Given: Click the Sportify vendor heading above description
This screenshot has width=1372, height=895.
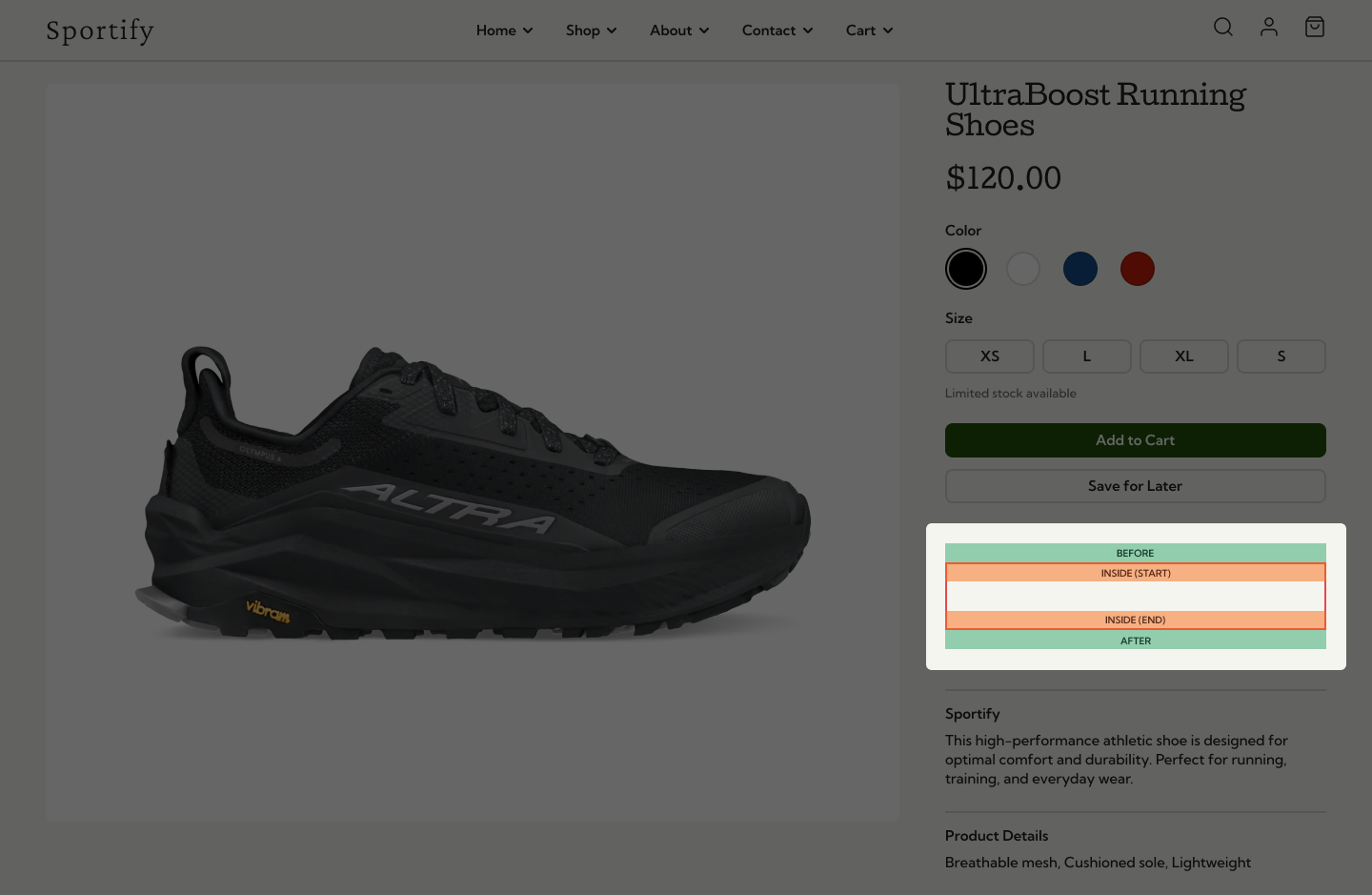Looking at the screenshot, I should point(973,714).
